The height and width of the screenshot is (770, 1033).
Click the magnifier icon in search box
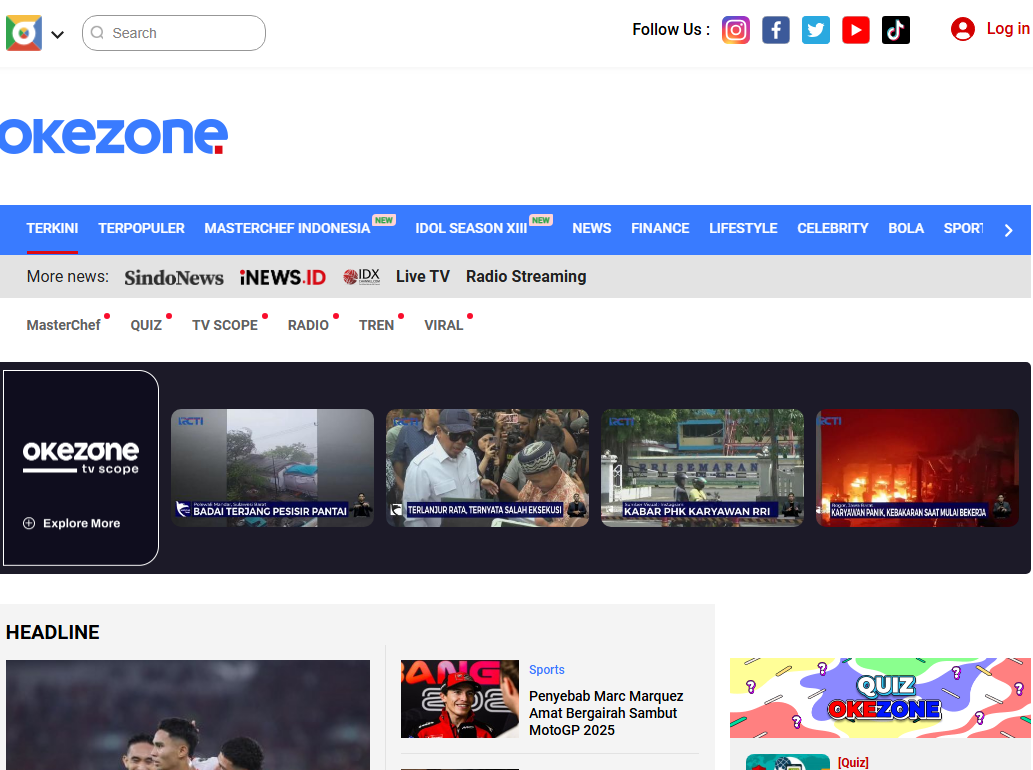tap(98, 33)
